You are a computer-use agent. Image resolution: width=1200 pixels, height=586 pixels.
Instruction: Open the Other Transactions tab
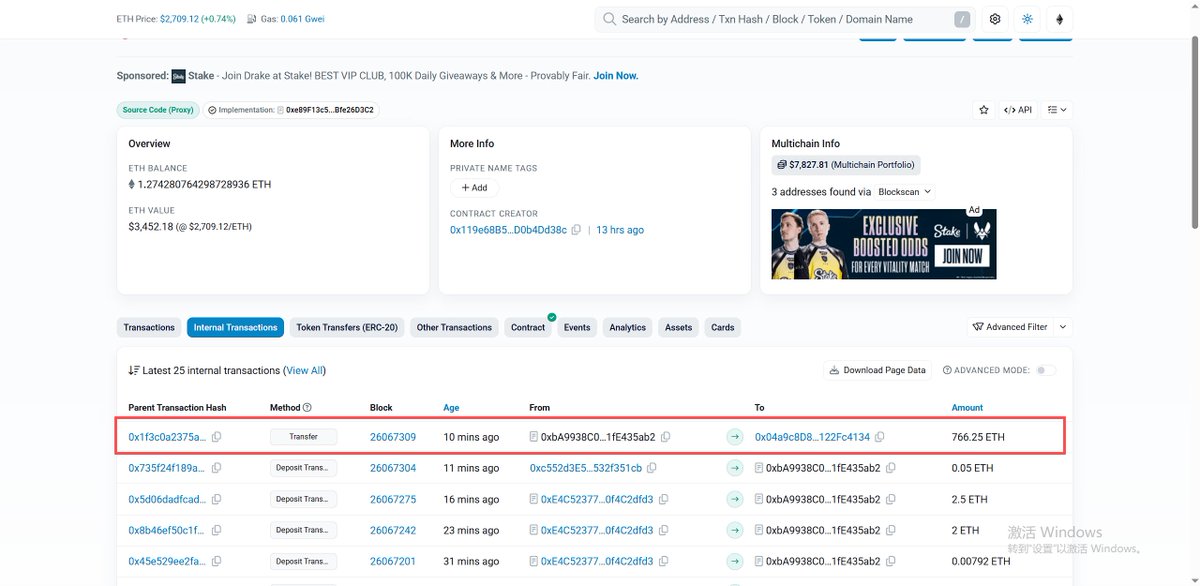click(454, 327)
